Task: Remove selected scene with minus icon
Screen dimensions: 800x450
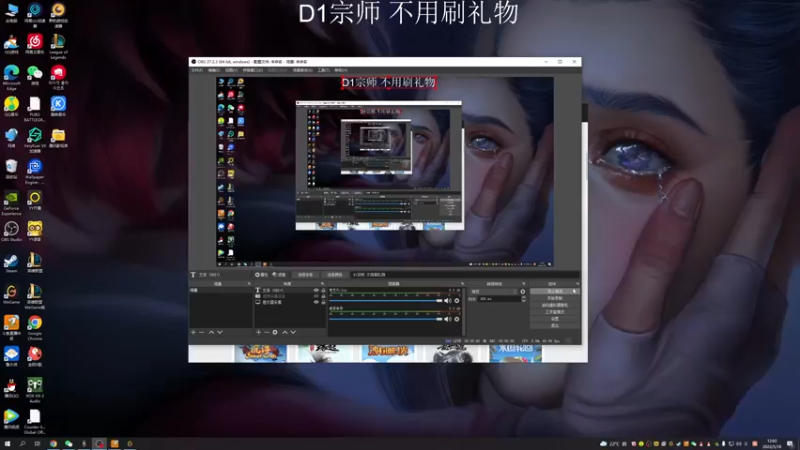Action: [x=202, y=333]
